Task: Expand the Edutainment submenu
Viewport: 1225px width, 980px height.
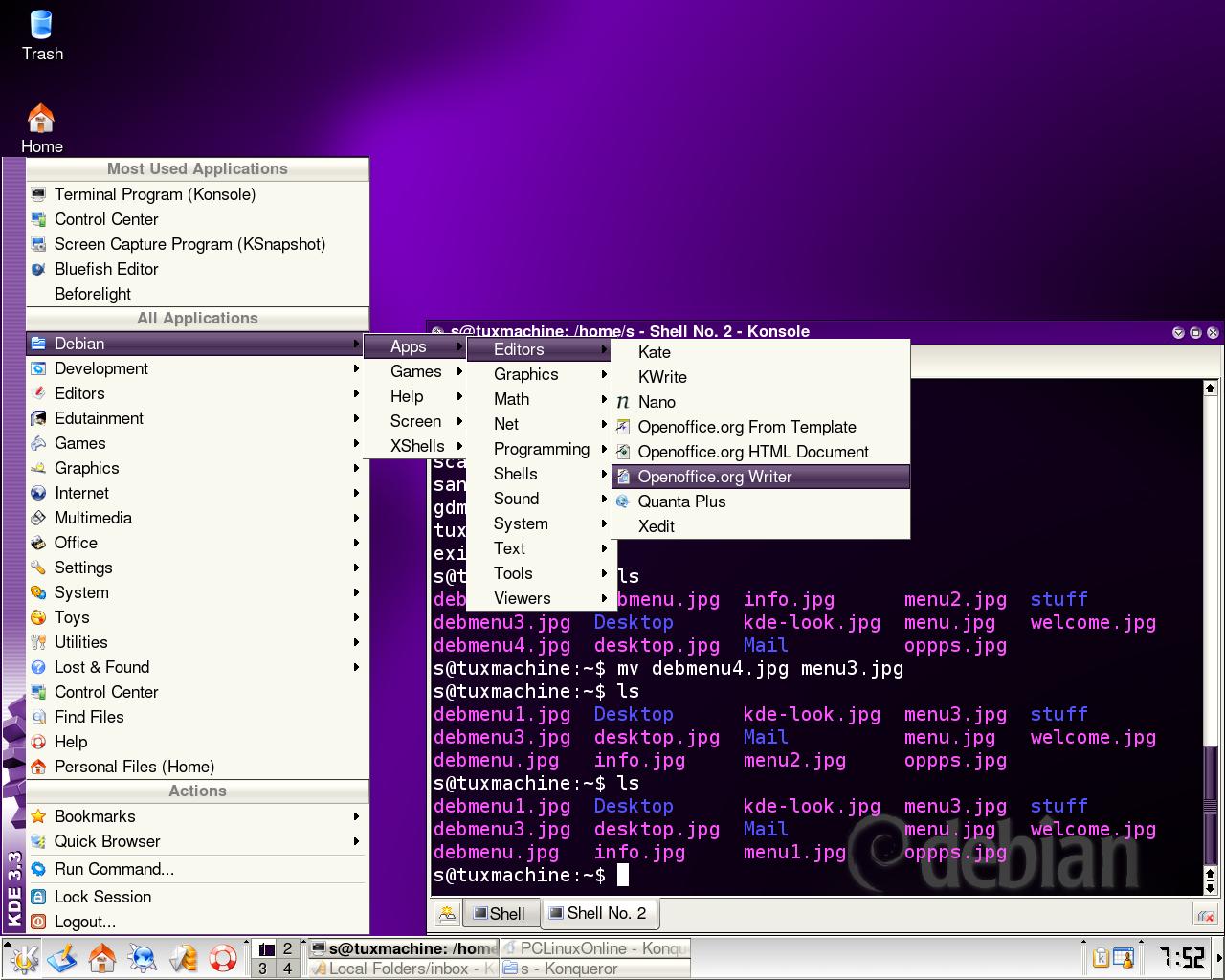Action: click(x=197, y=418)
